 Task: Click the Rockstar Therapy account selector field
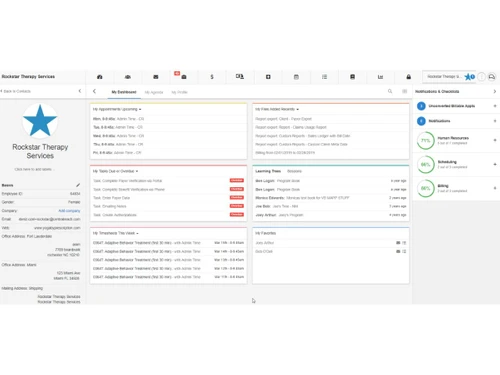click(445, 77)
